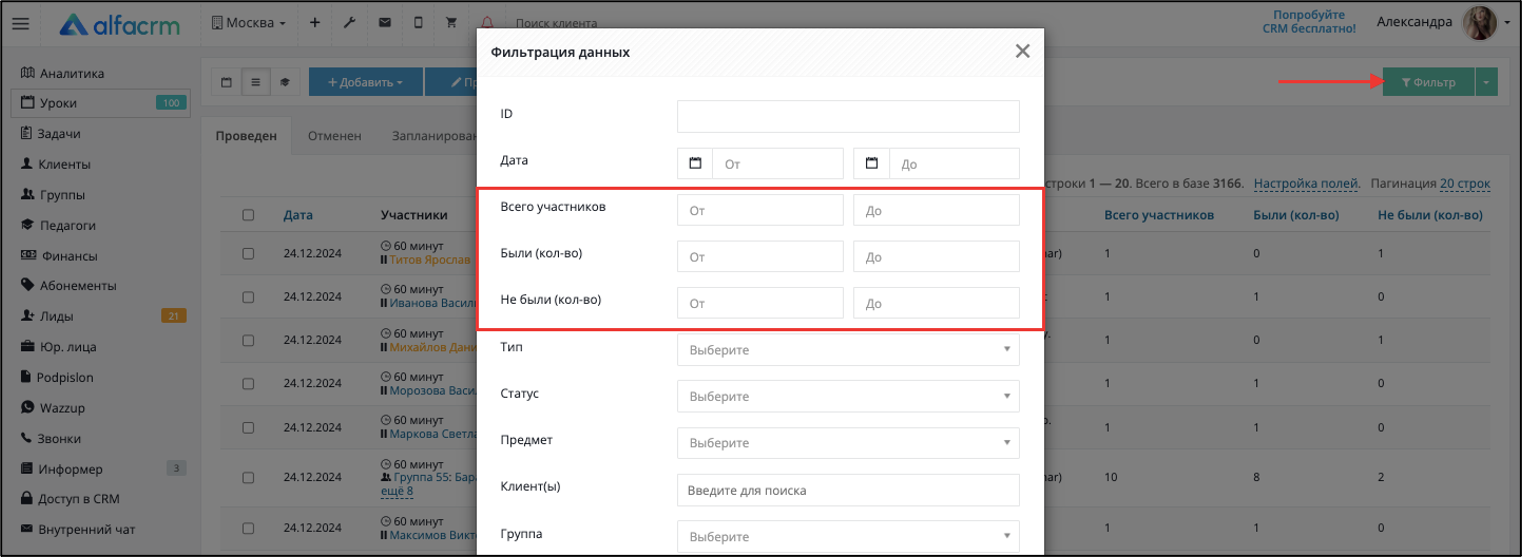Tick checkbox for Максимов row
The height and width of the screenshot is (558, 1522).
(x=248, y=527)
